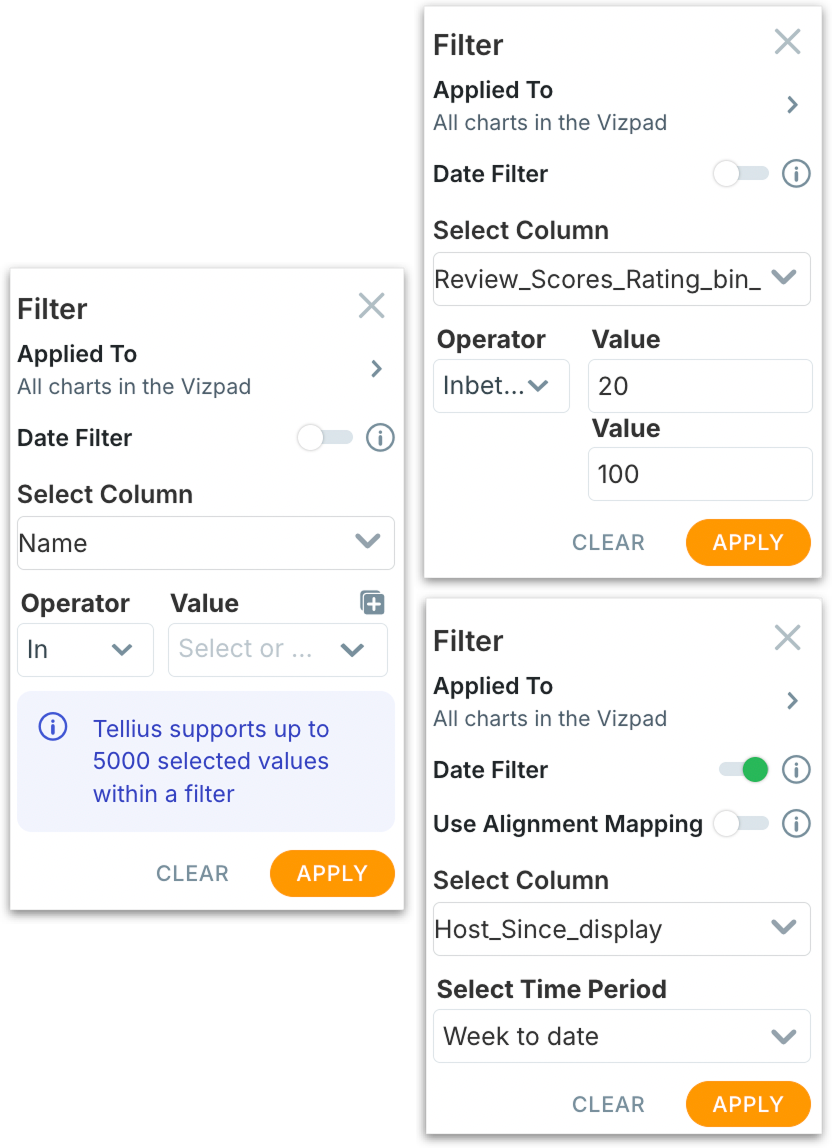Turn off the enabled Date Filter toggle
Image resolution: width=832 pixels, height=1148 pixels.
(743, 770)
